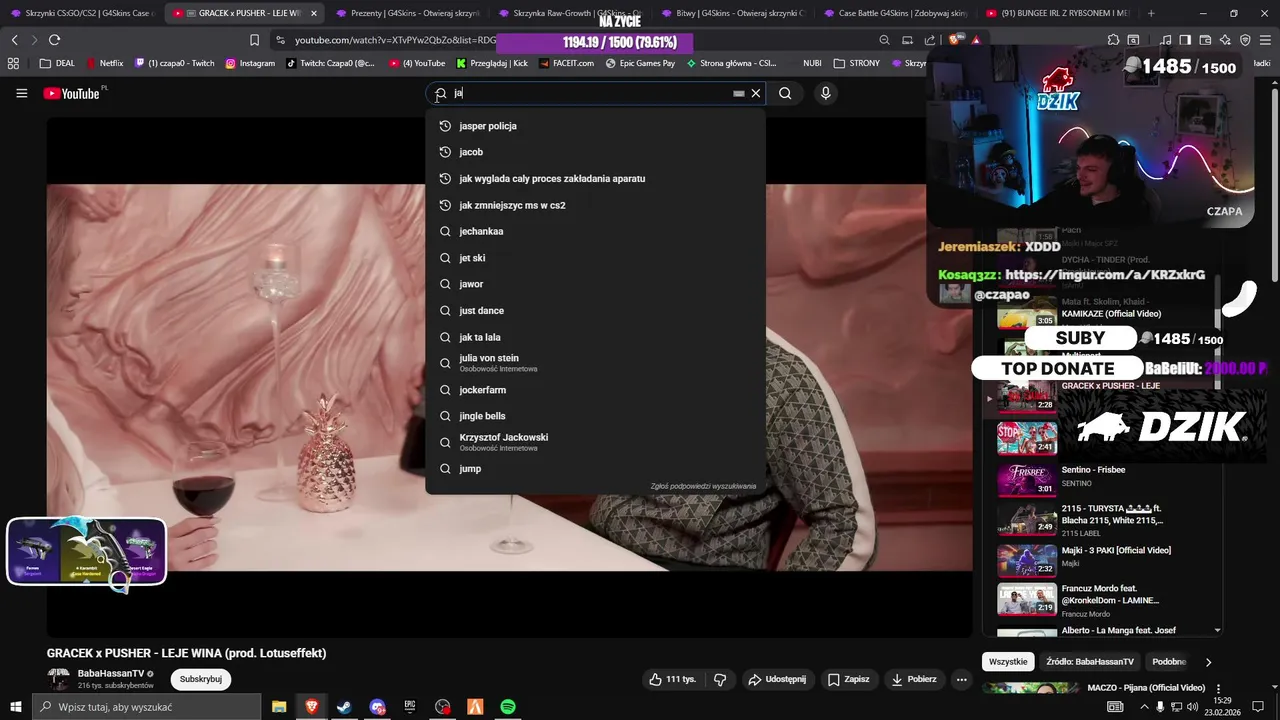
Task: Open options for MACZO - Pijana video
Action: (1218, 689)
